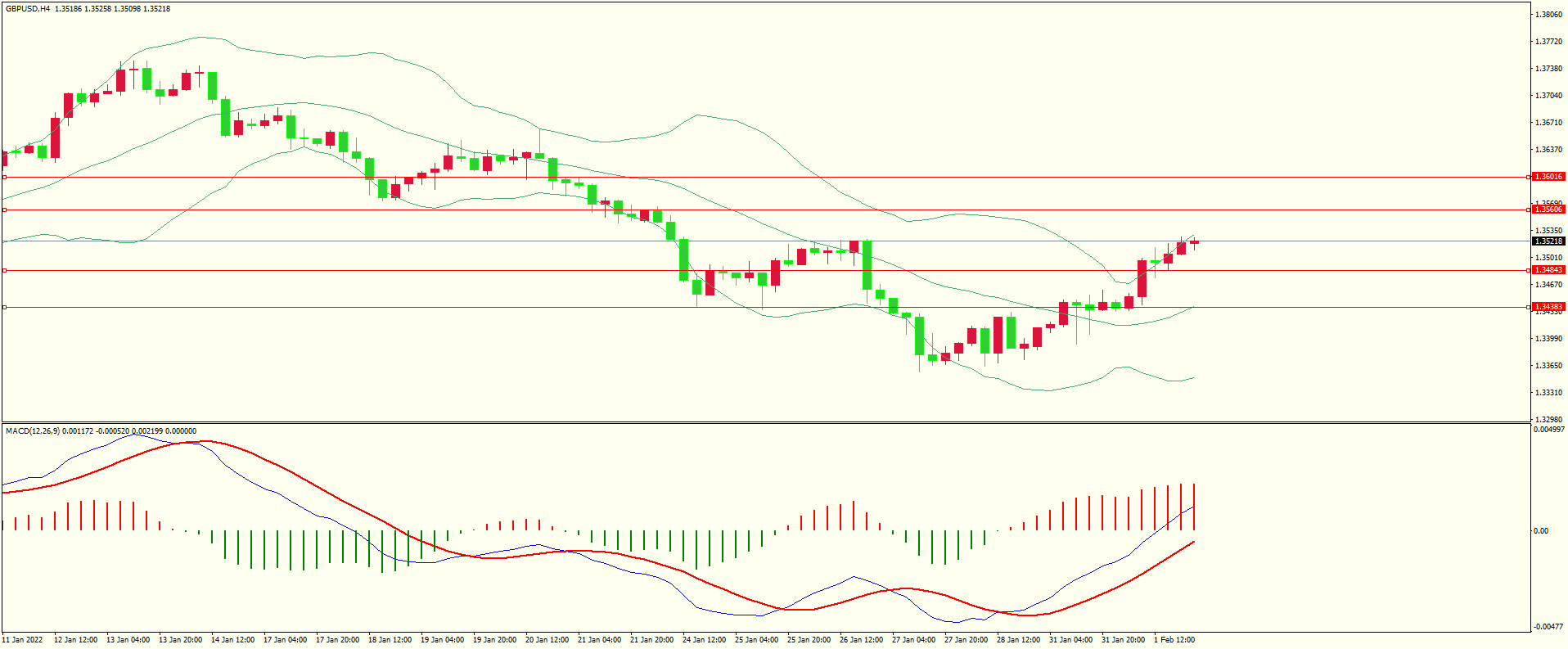Image resolution: width=1568 pixels, height=649 pixels.
Task: Click the 1.38060 price scale label
Action: coord(1548,15)
